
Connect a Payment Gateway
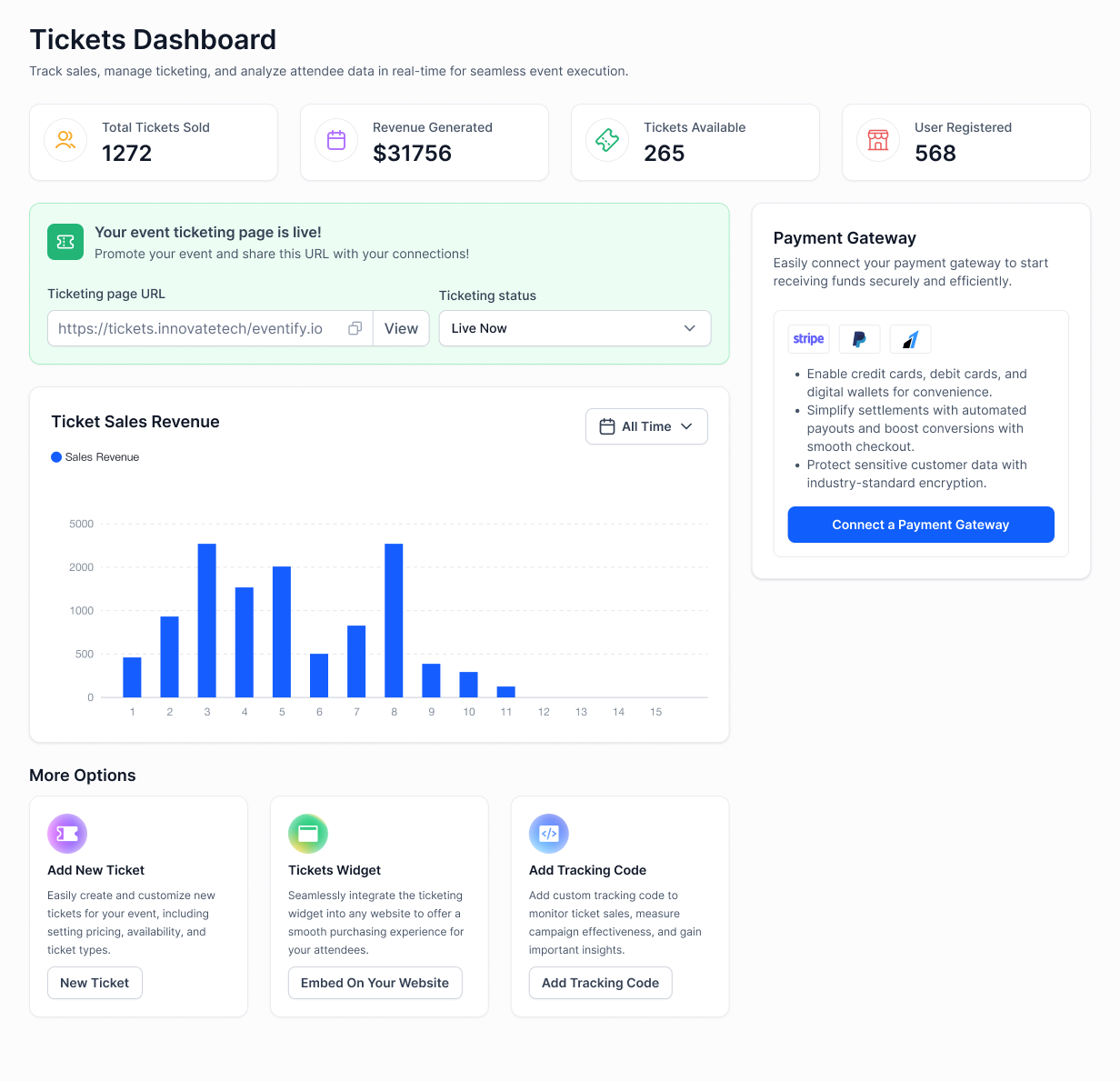pos(921,525)
